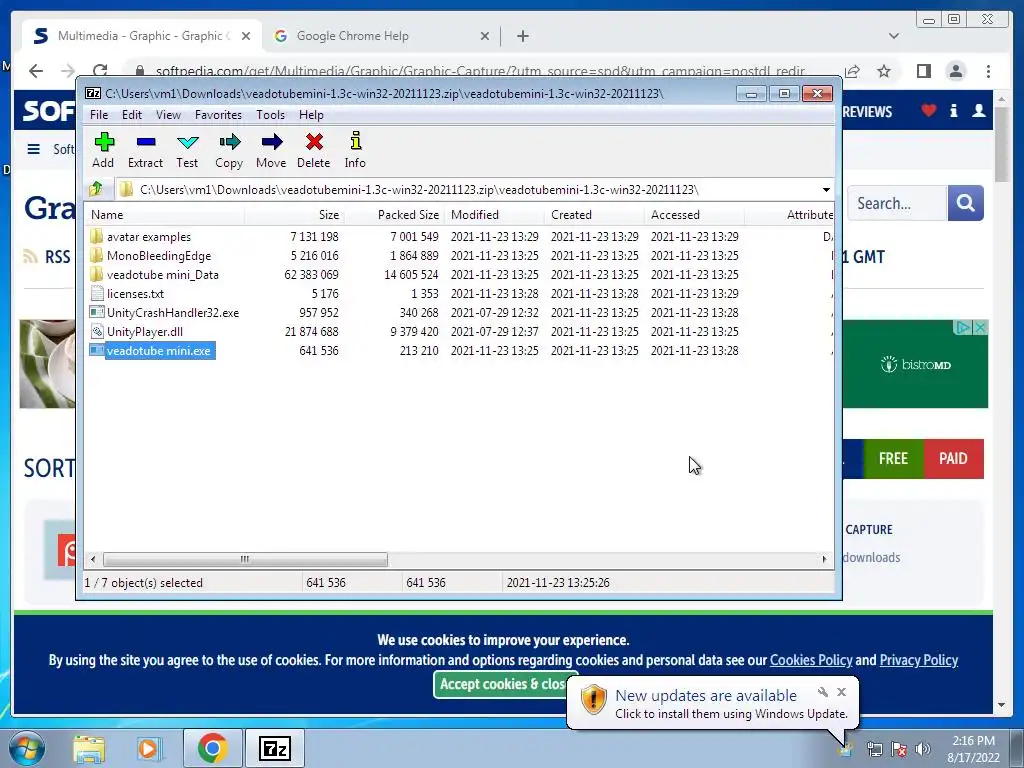Open Chrome's three-dot menu
Viewport: 1024px width, 768px height.
pos(988,71)
